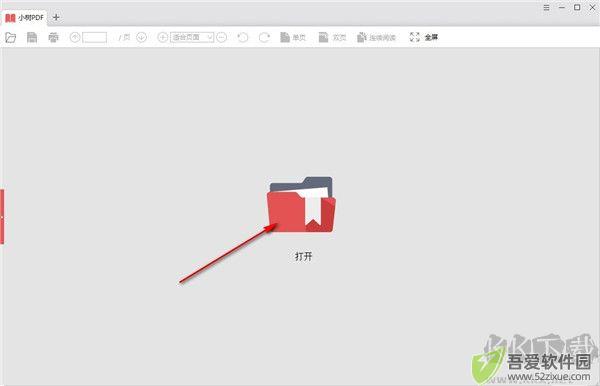600x386 pixels.
Task: Enter full screen mode
Action: [424, 37]
